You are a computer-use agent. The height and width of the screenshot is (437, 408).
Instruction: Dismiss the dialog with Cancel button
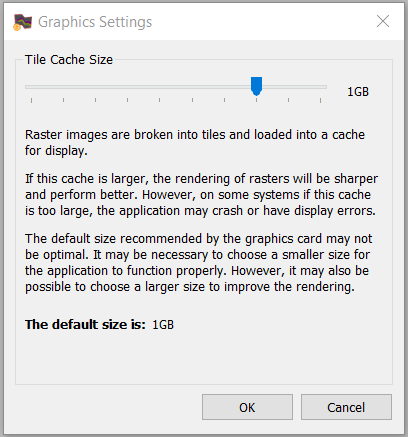pos(346,407)
